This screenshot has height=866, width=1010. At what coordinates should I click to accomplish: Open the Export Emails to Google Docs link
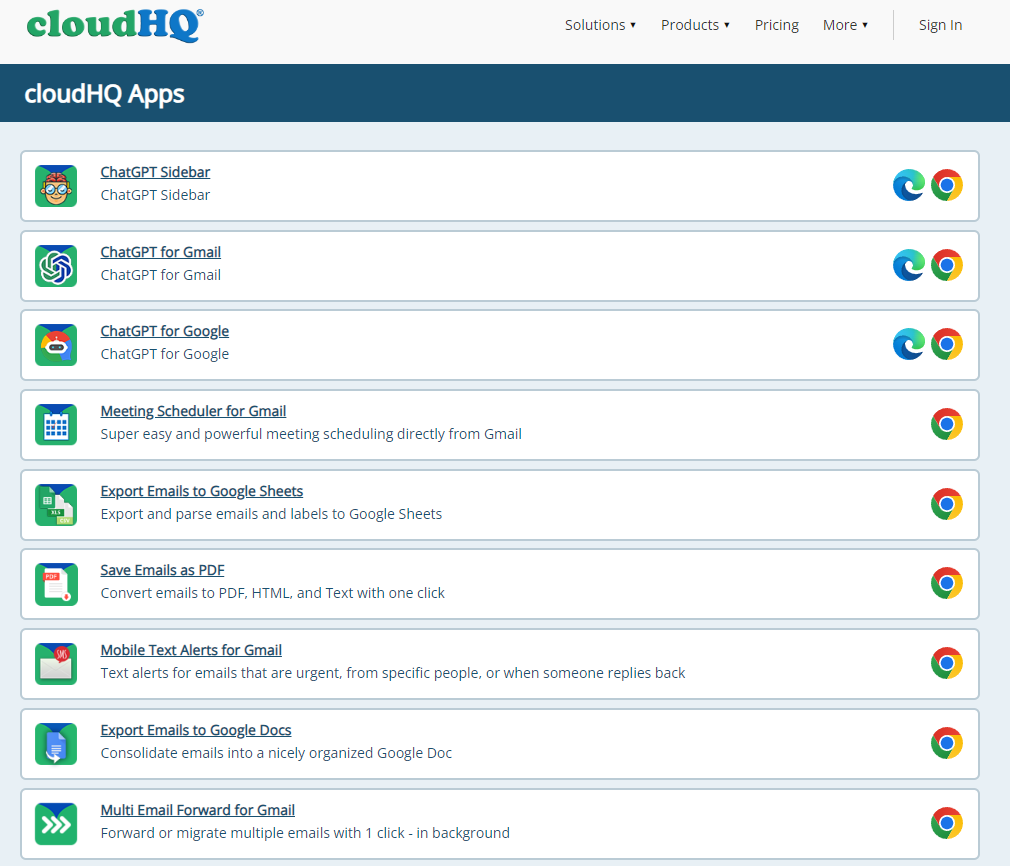click(196, 730)
